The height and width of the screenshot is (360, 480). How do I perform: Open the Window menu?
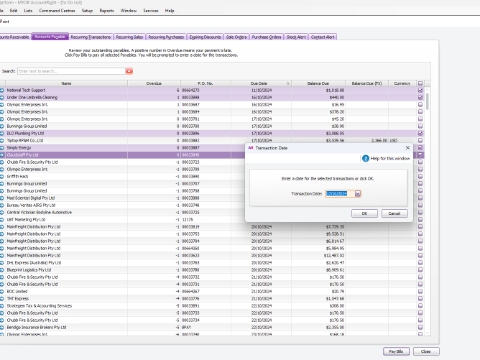[129, 11]
